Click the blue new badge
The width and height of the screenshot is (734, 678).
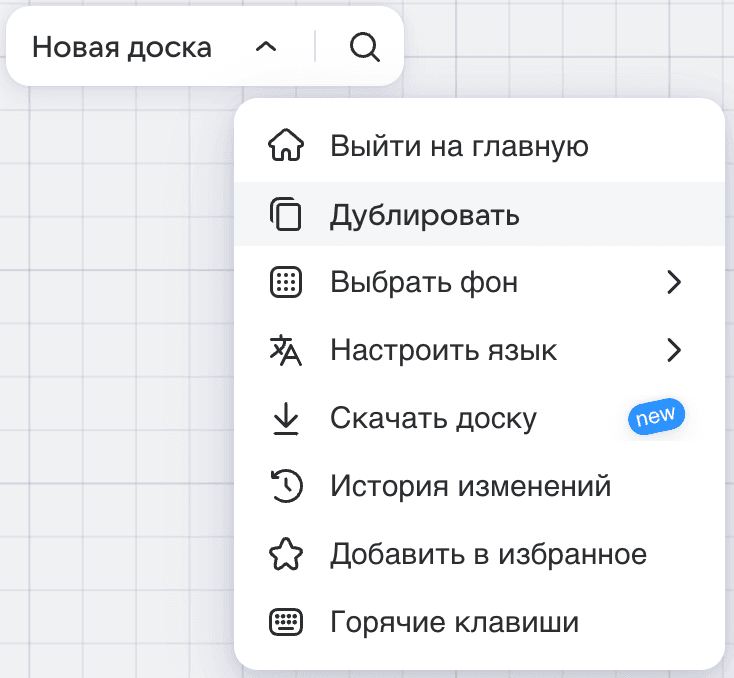656,416
